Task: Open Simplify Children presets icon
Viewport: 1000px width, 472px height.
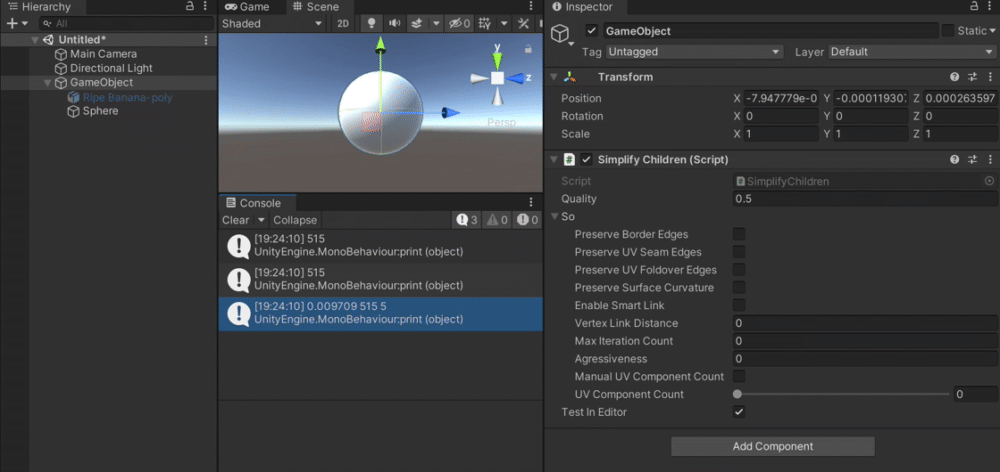Action: 973,159
